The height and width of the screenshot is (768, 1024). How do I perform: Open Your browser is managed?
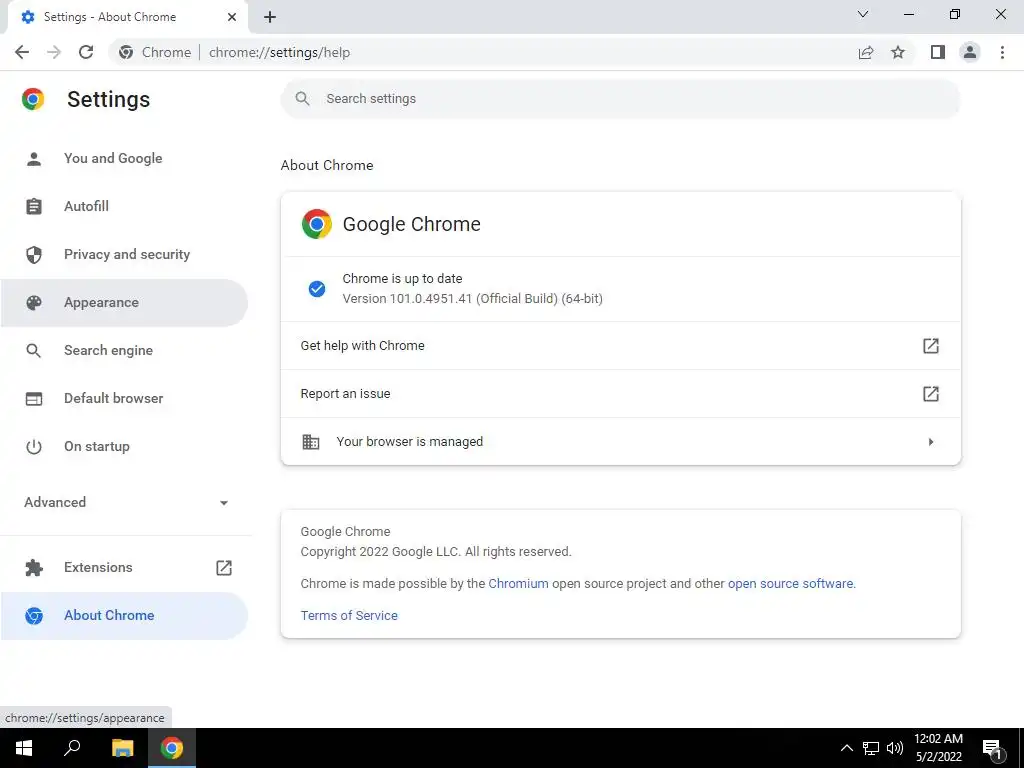[x=620, y=441]
